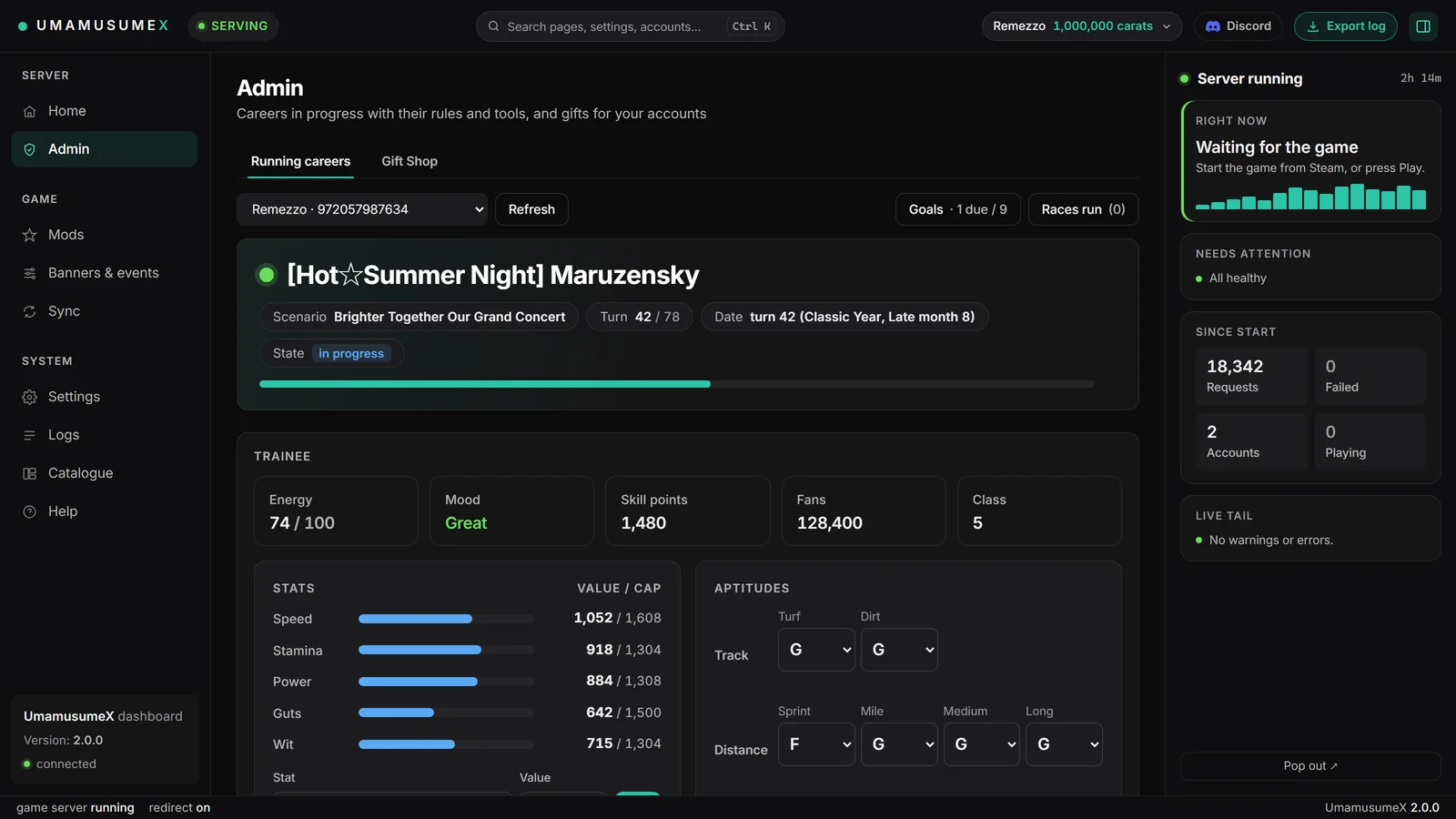The height and width of the screenshot is (819, 1456).
Task: Focus the search pages input field
Action: click(x=630, y=26)
